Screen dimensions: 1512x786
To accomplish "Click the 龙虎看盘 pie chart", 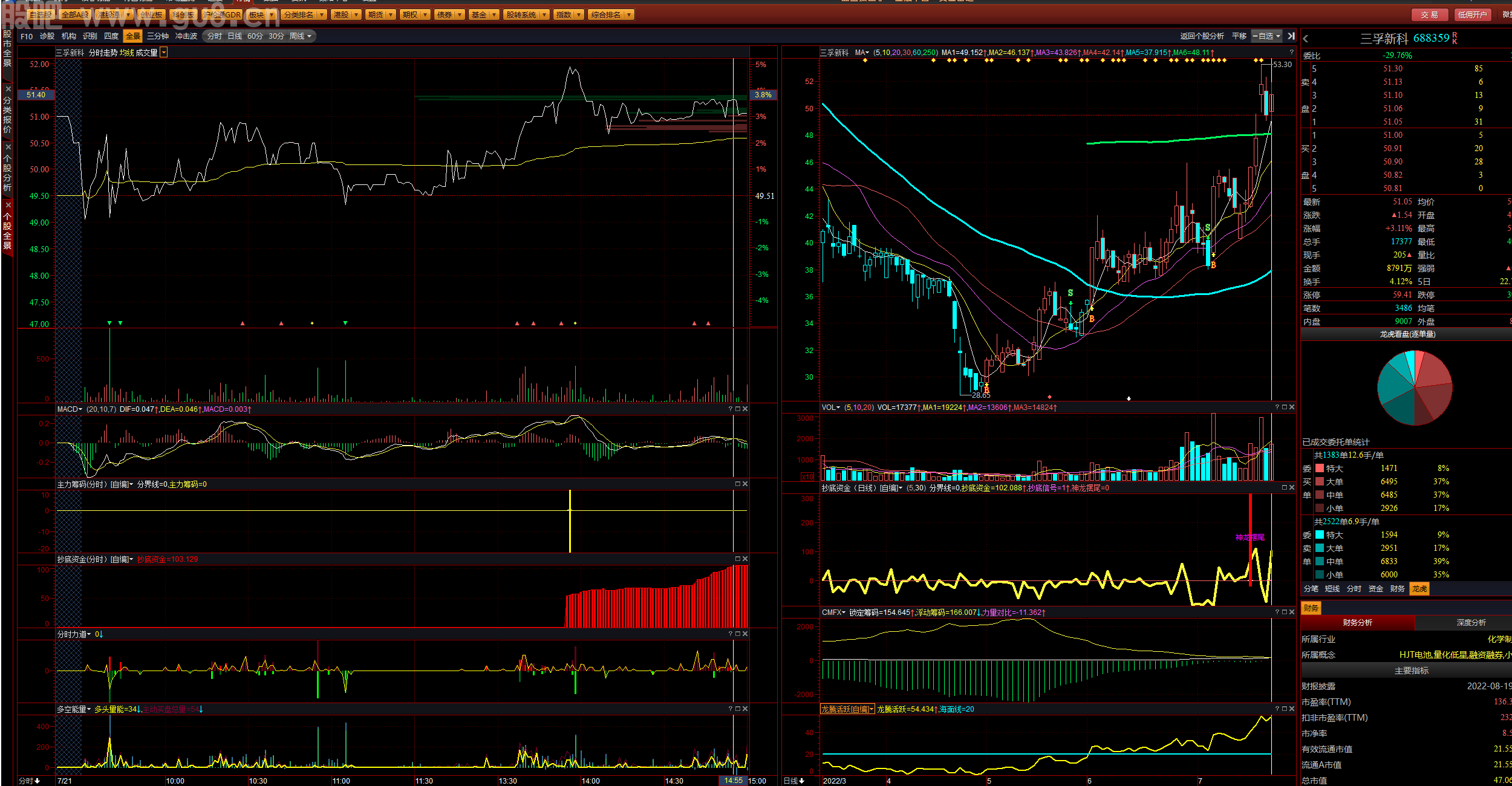I will coord(1415,388).
